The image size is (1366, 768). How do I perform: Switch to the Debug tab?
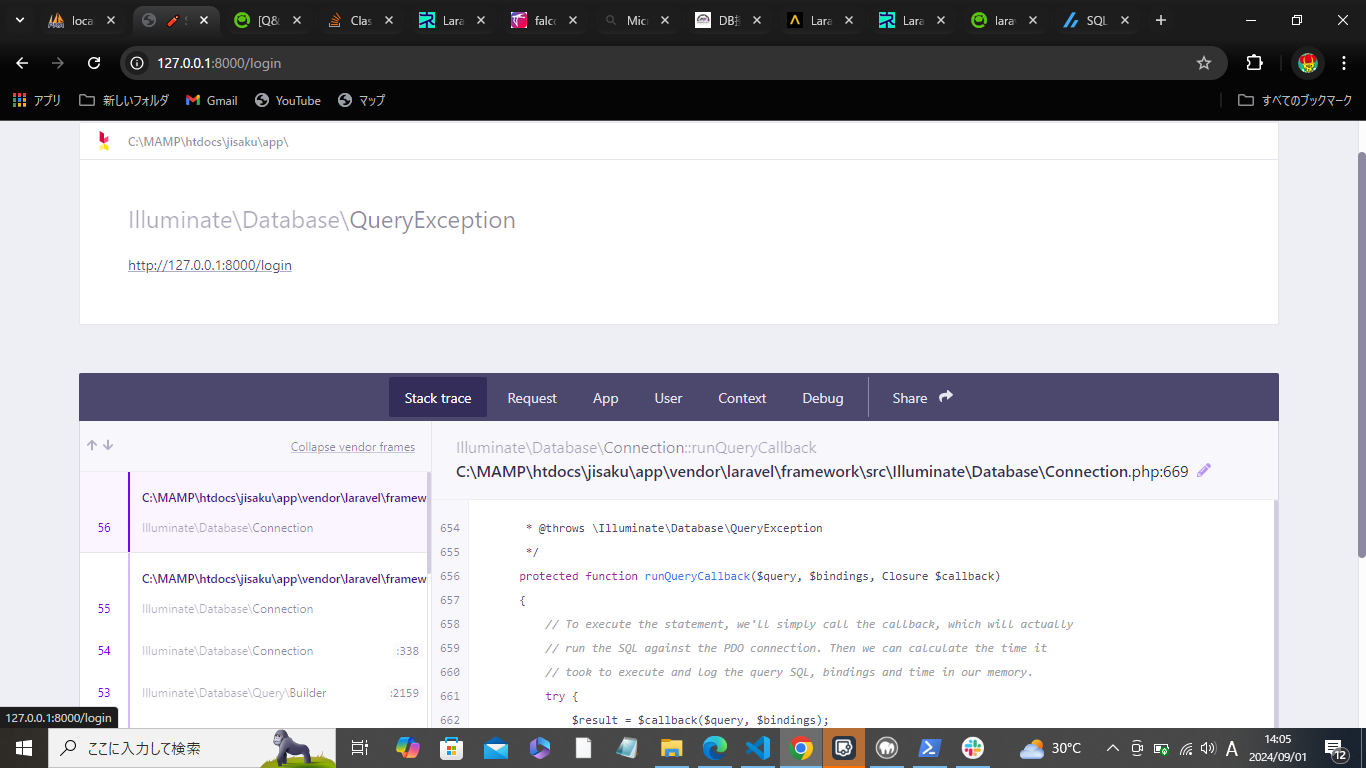[x=823, y=397]
